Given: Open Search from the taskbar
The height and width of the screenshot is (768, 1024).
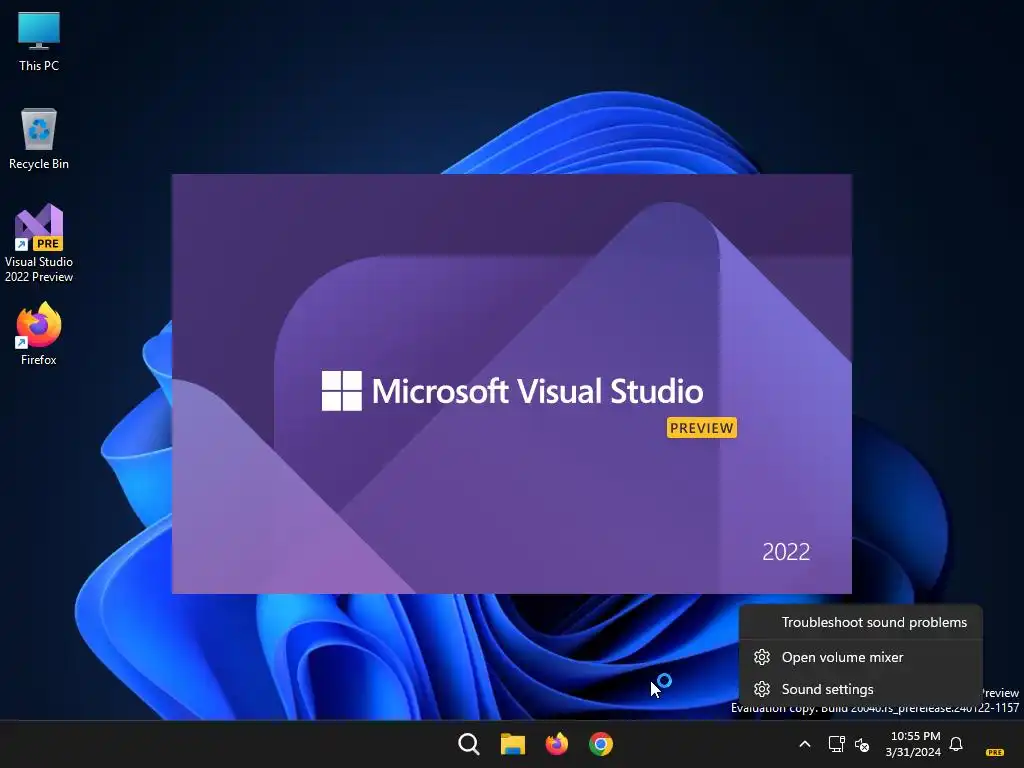Looking at the screenshot, I should [468, 744].
